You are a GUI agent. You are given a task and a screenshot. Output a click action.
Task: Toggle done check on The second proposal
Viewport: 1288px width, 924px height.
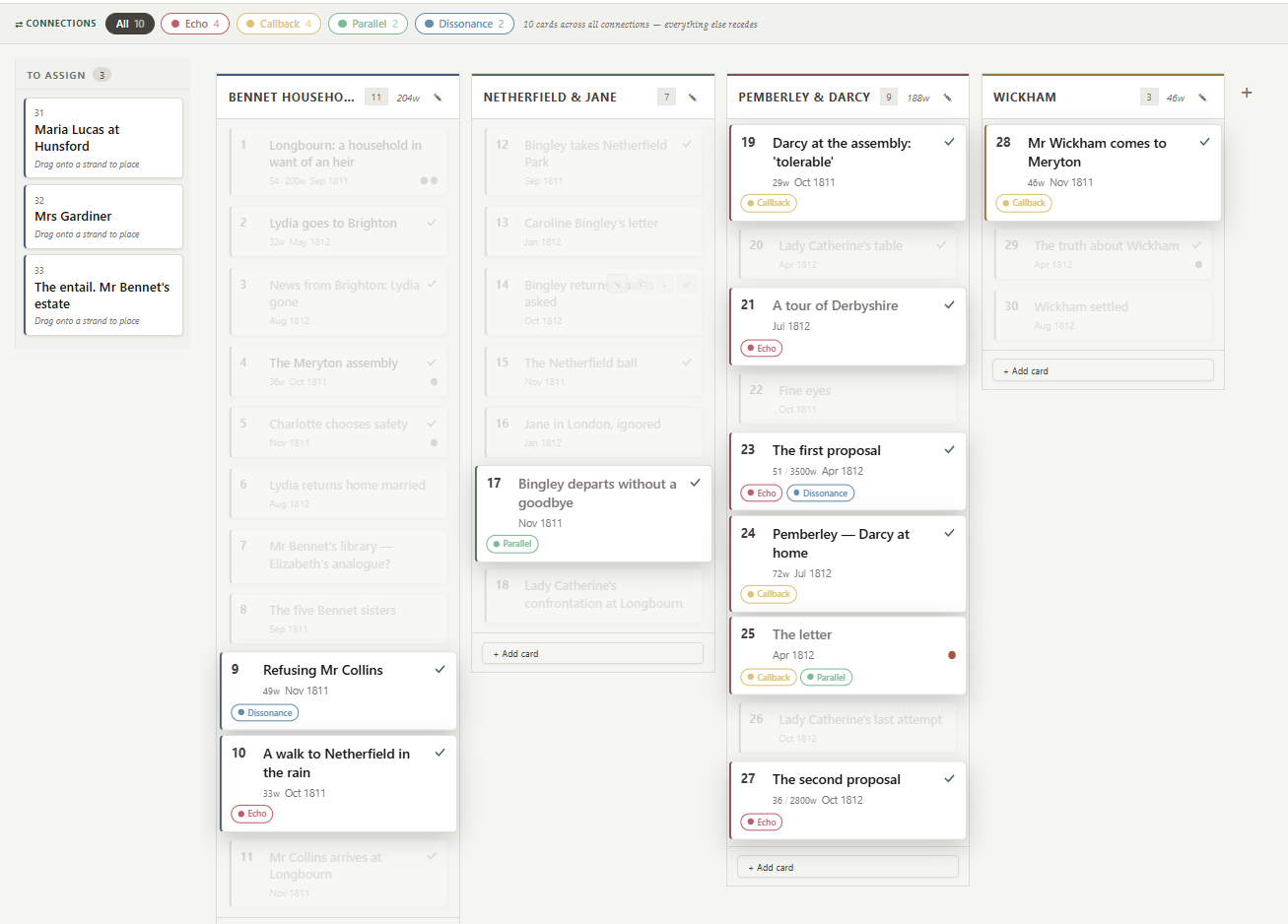point(949,778)
